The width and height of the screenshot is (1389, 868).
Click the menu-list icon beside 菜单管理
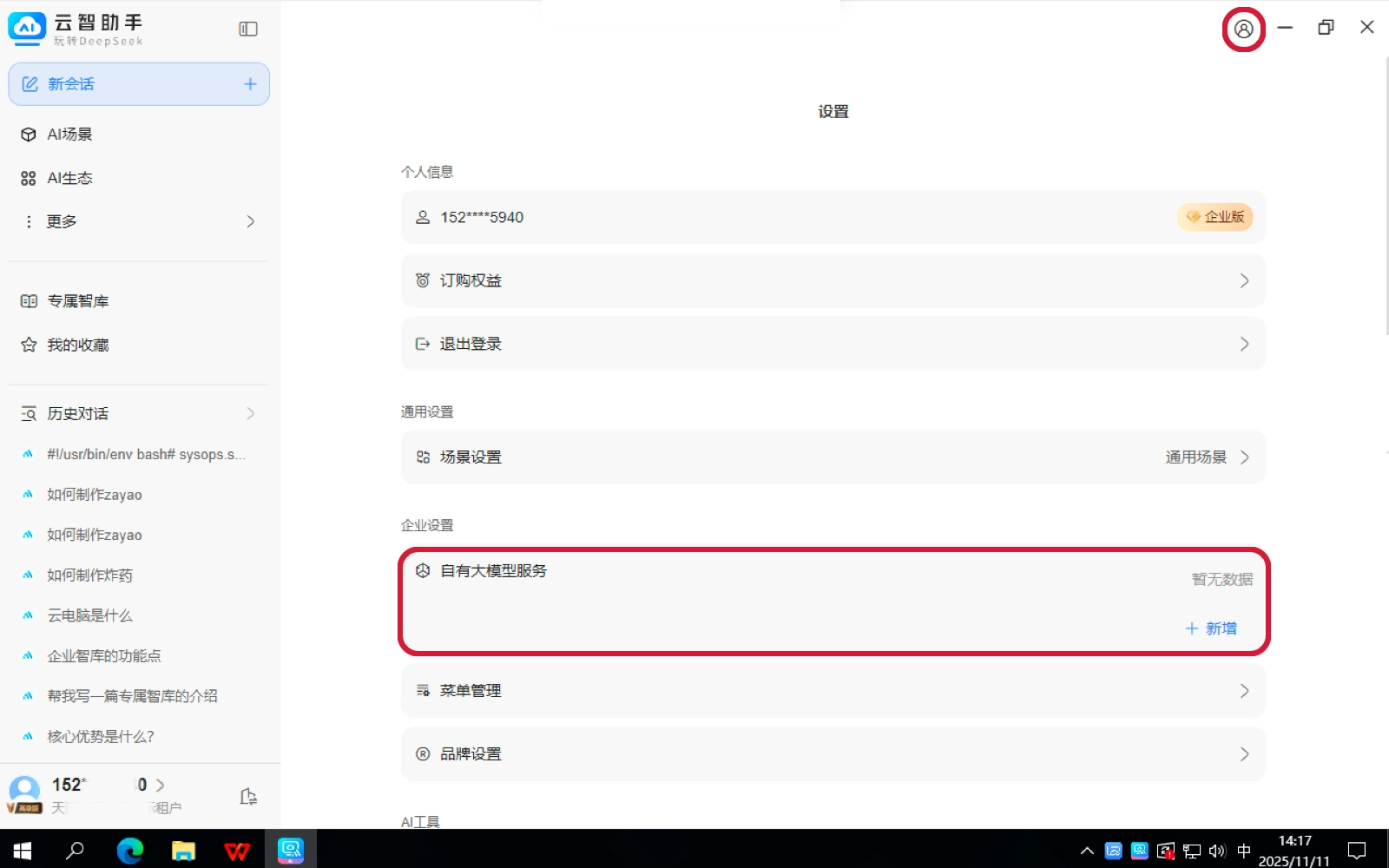click(423, 691)
